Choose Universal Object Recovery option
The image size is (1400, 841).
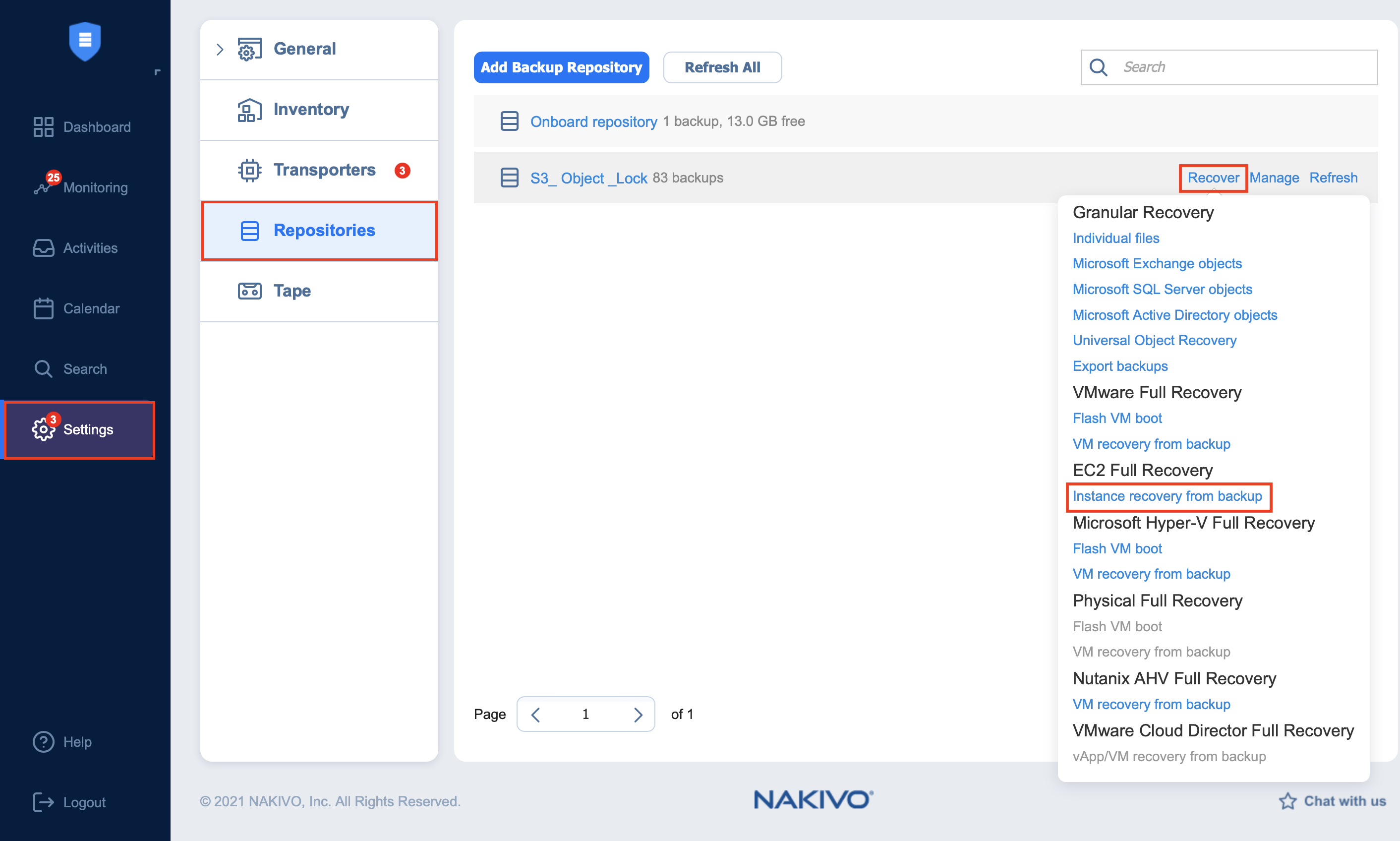click(1154, 340)
